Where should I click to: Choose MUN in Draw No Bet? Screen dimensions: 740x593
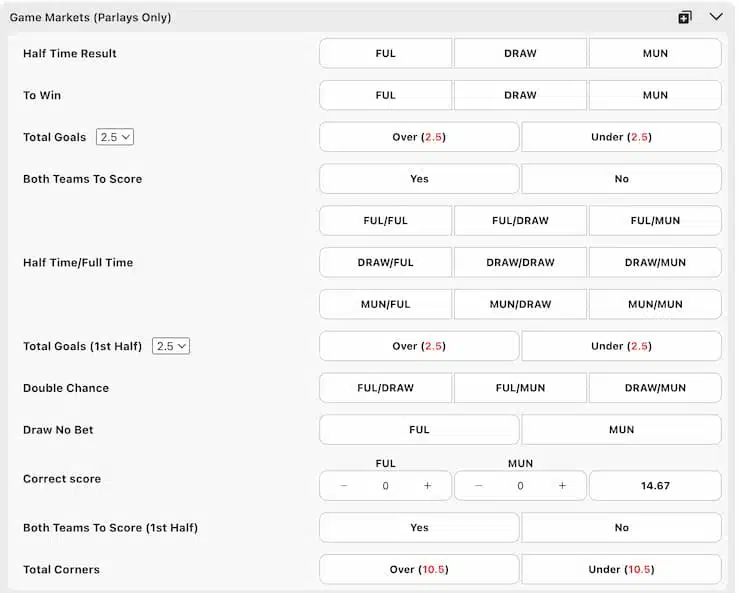[622, 430]
